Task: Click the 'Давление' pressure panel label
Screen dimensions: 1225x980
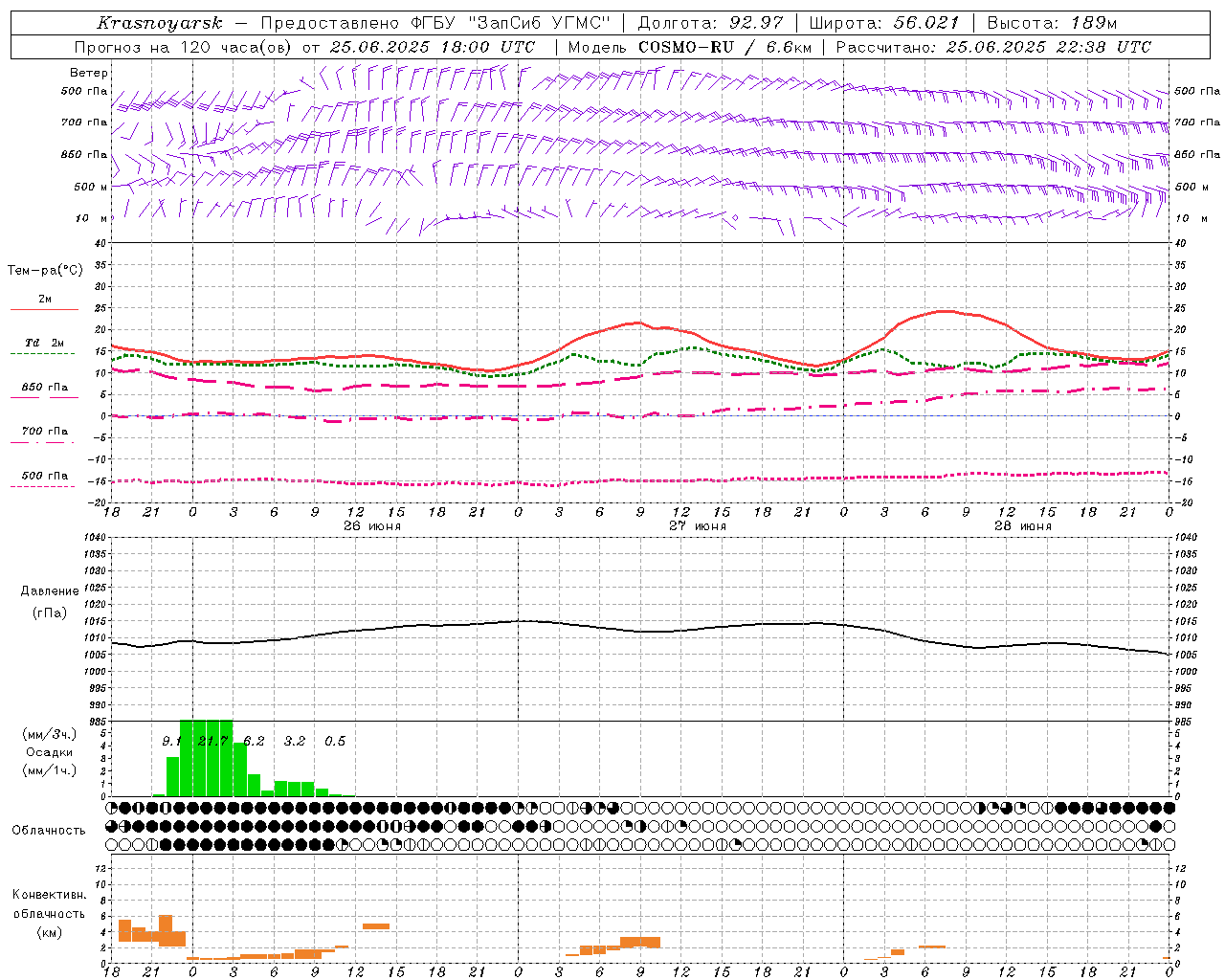Action: pos(50,591)
